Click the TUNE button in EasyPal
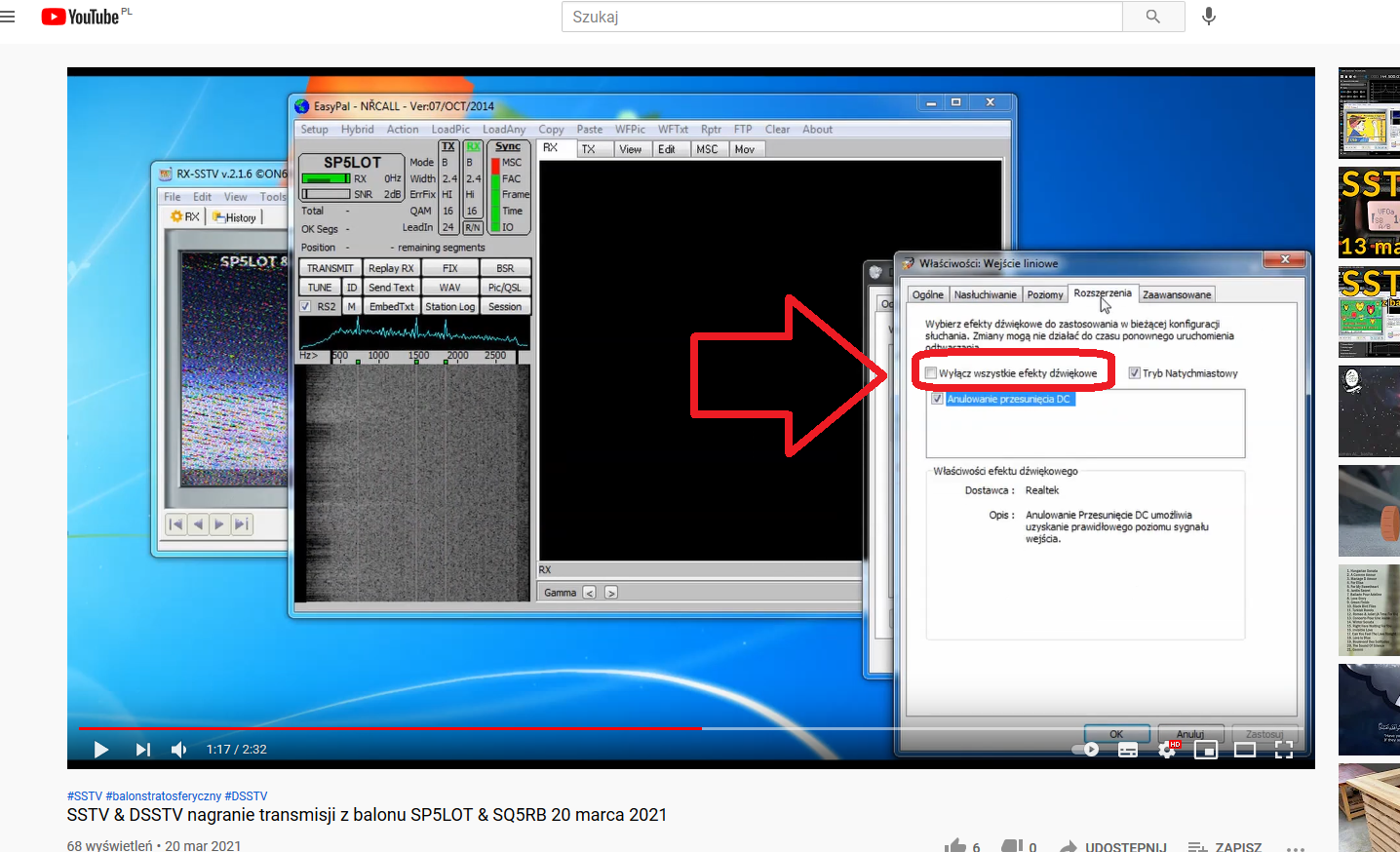 320,288
